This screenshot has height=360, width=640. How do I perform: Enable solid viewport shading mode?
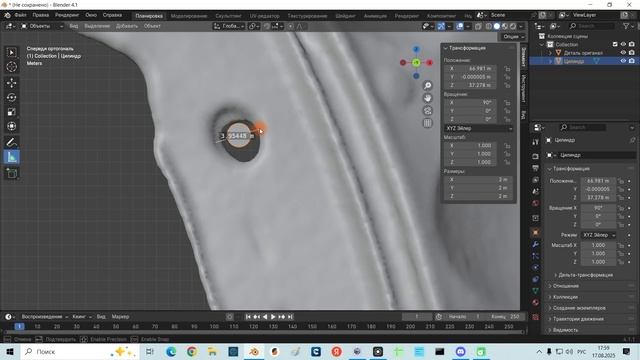click(x=497, y=26)
